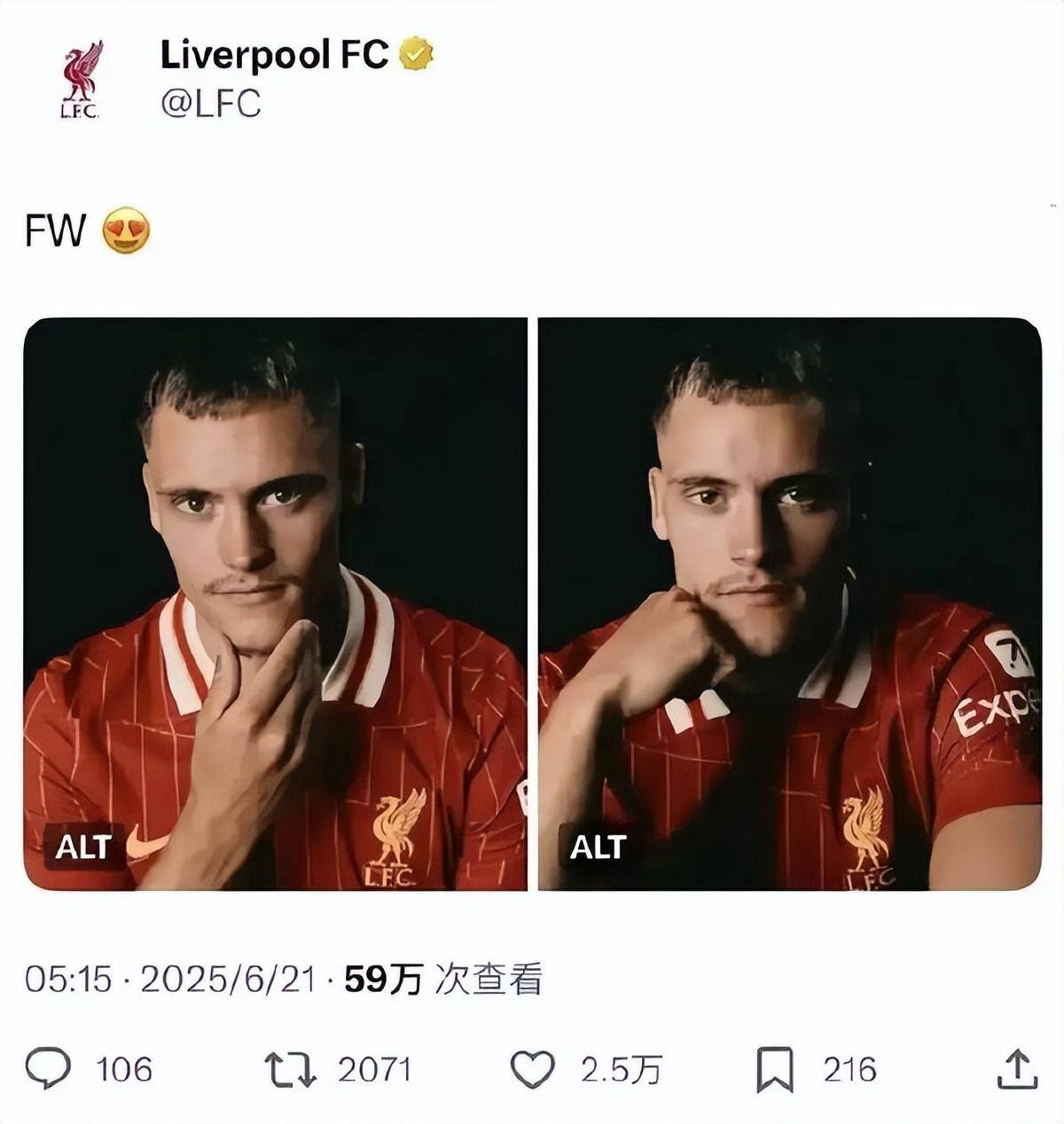This screenshot has width=1064, height=1124.
Task: Show ALT text on the left photo
Action: pyautogui.click(x=83, y=847)
